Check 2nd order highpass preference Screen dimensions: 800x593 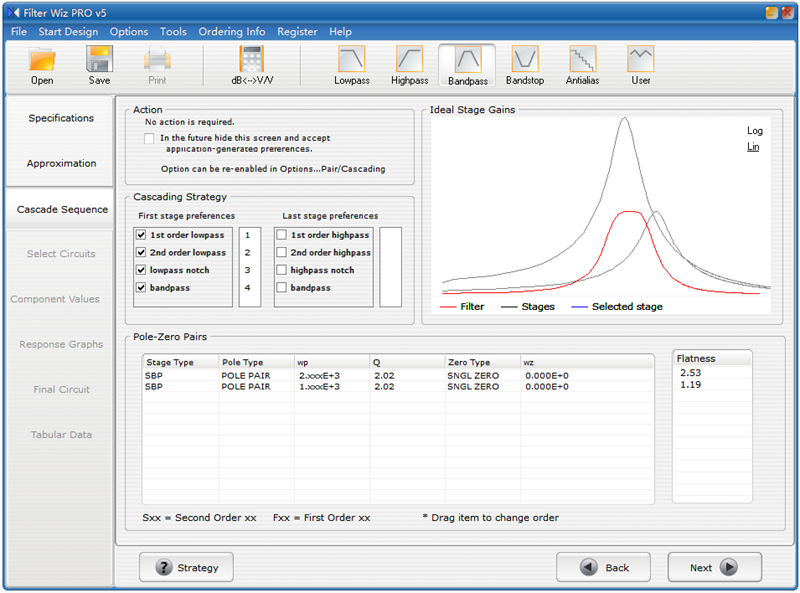click(281, 252)
